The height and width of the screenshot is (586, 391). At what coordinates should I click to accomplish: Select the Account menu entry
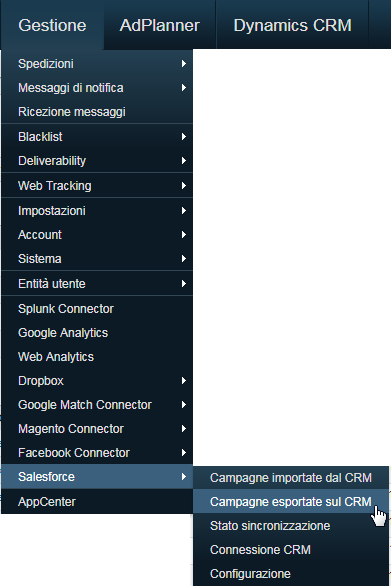pos(97,235)
